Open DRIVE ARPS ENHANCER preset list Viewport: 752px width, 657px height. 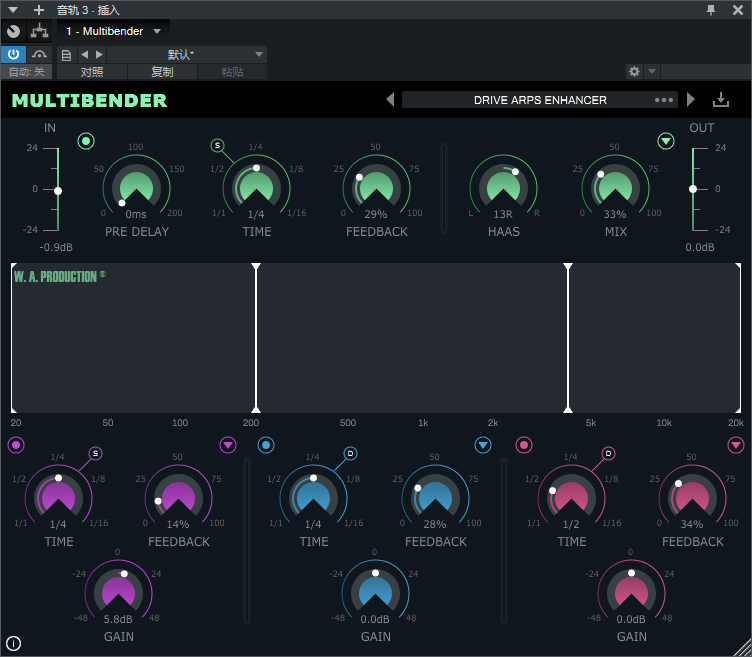[x=540, y=100]
